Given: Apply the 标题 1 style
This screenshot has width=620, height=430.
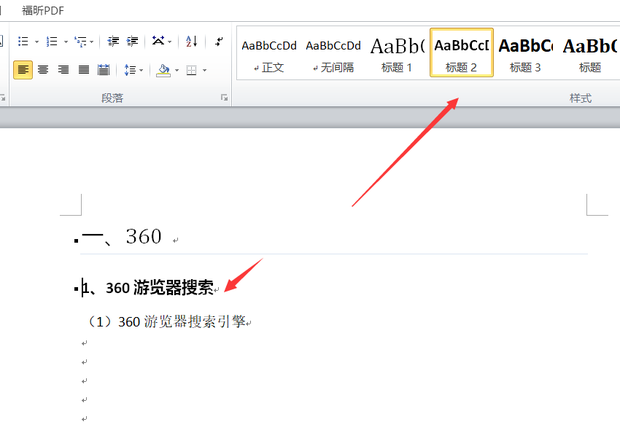Looking at the screenshot, I should (397, 54).
